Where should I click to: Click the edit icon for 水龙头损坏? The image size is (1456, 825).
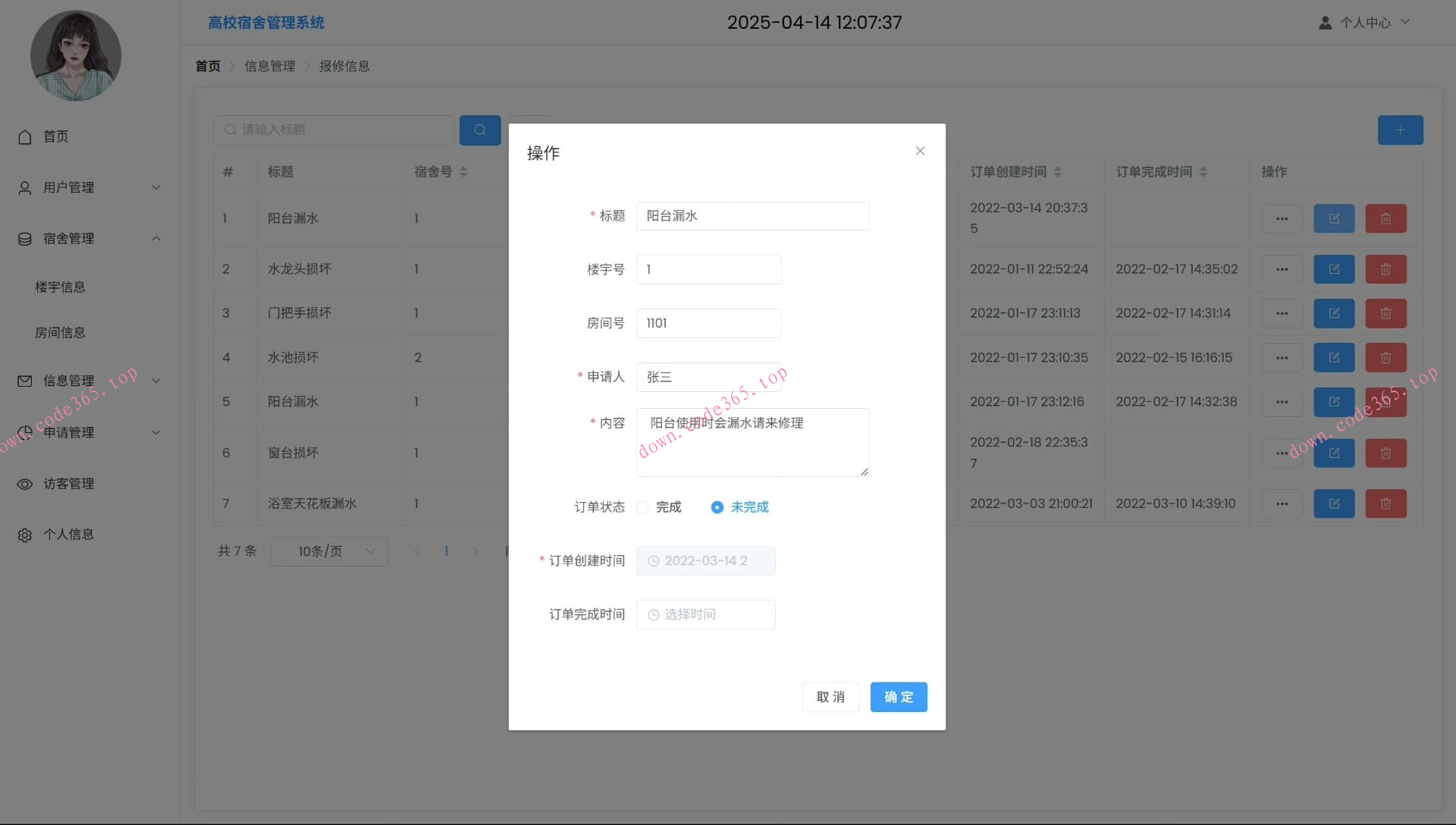[x=1333, y=268]
